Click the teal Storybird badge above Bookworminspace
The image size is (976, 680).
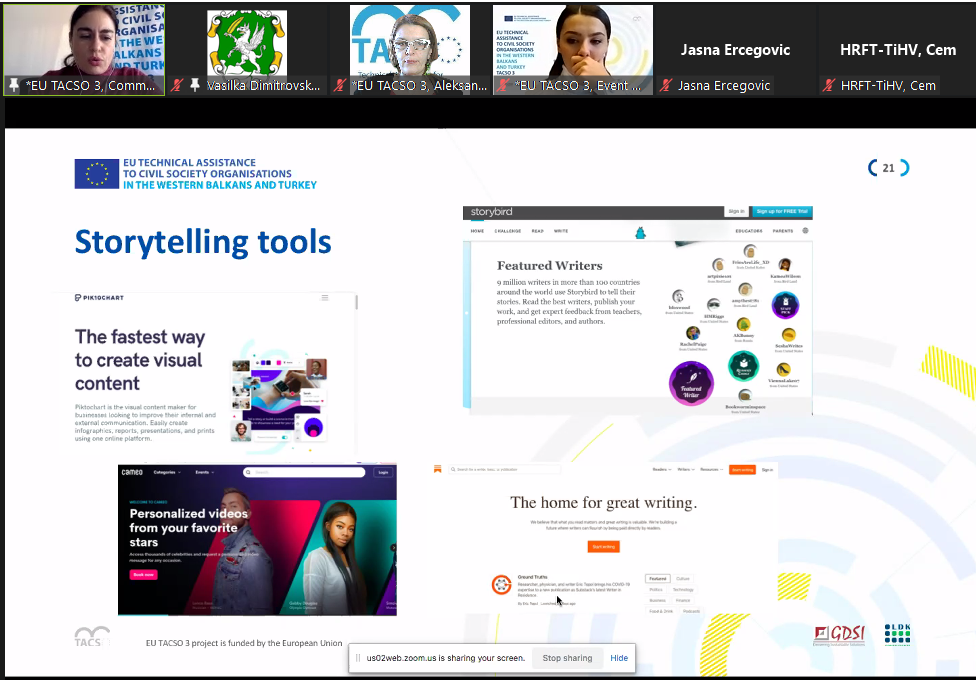point(743,366)
